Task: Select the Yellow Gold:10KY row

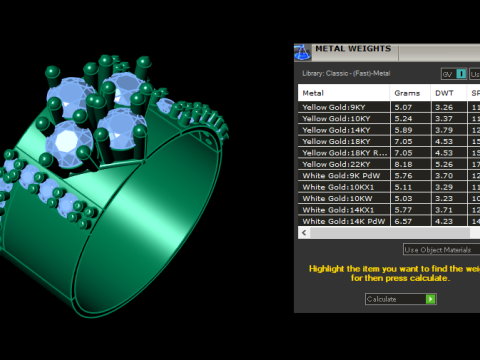Action: 389,119
